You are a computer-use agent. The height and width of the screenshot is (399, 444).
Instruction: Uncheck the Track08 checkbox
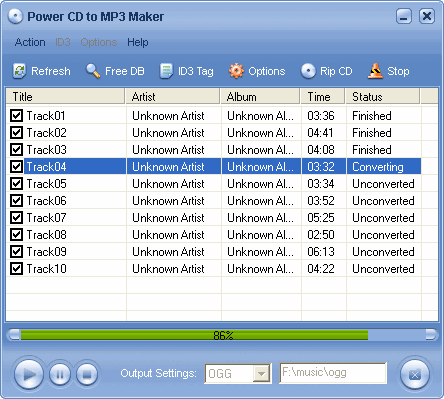tap(16, 235)
